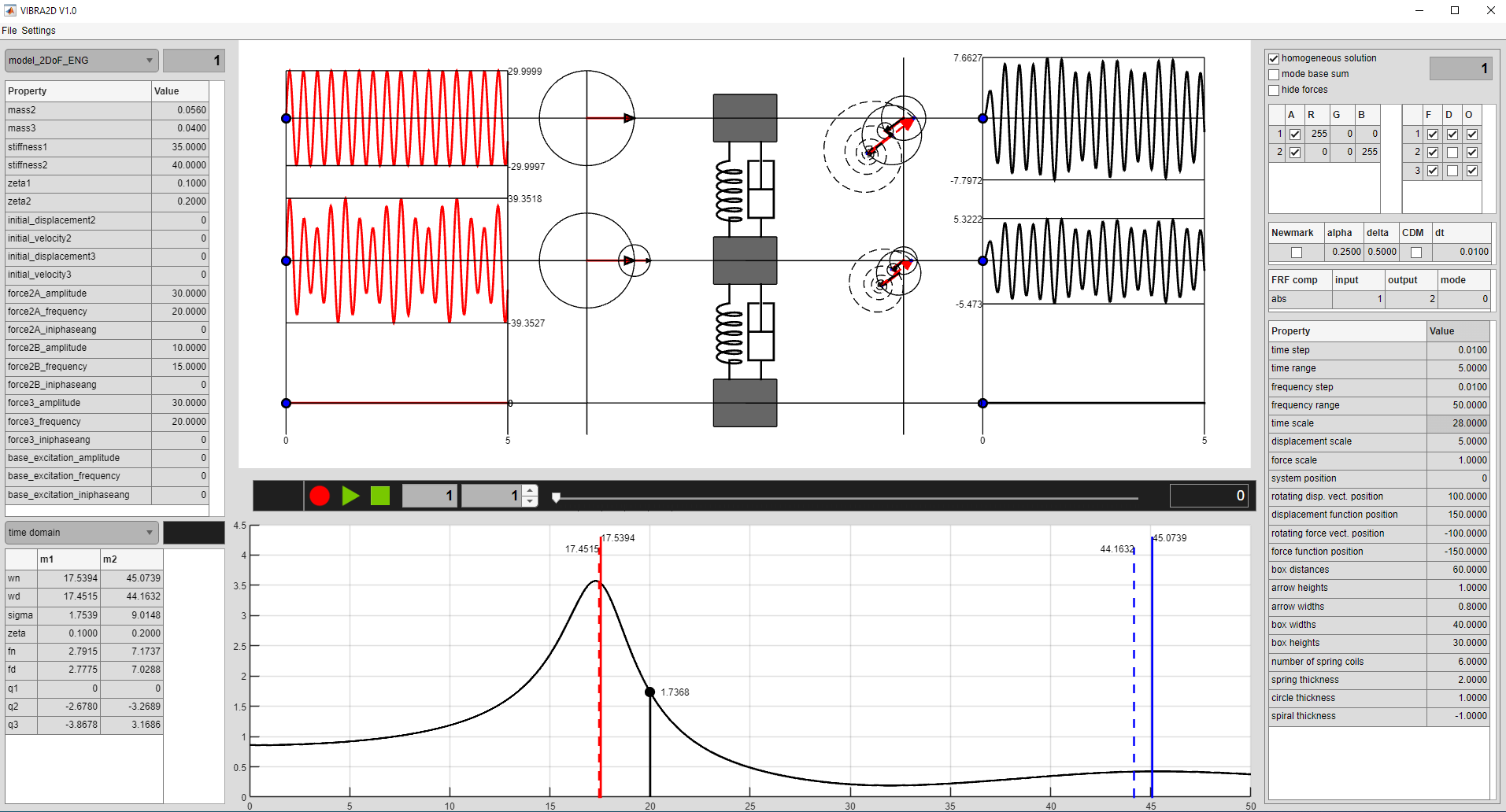The width and height of the screenshot is (1506, 812).
Task: Click black dot marker on frequency response curve
Action: (x=649, y=692)
